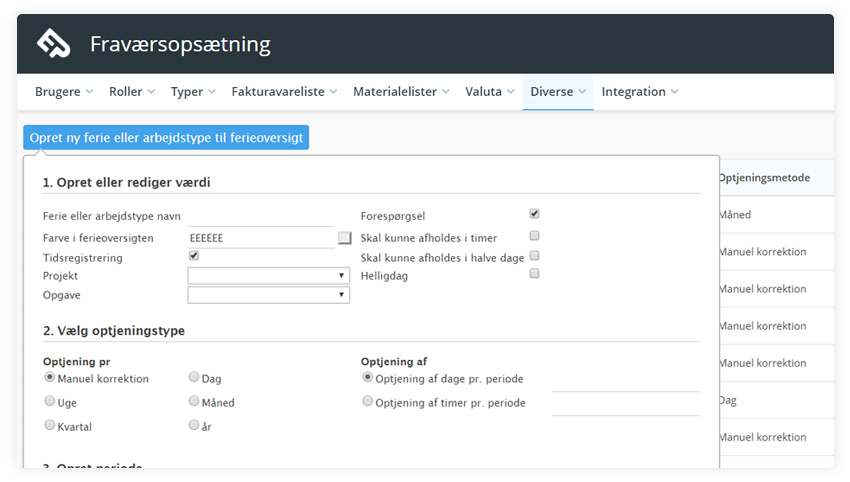
Task: Click the EEEEEE color value field
Action: (x=261, y=238)
